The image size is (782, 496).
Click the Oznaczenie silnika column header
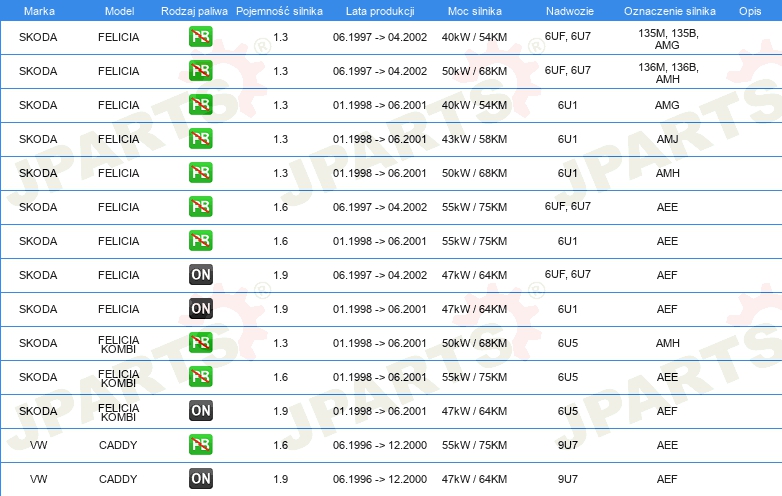[x=669, y=11]
